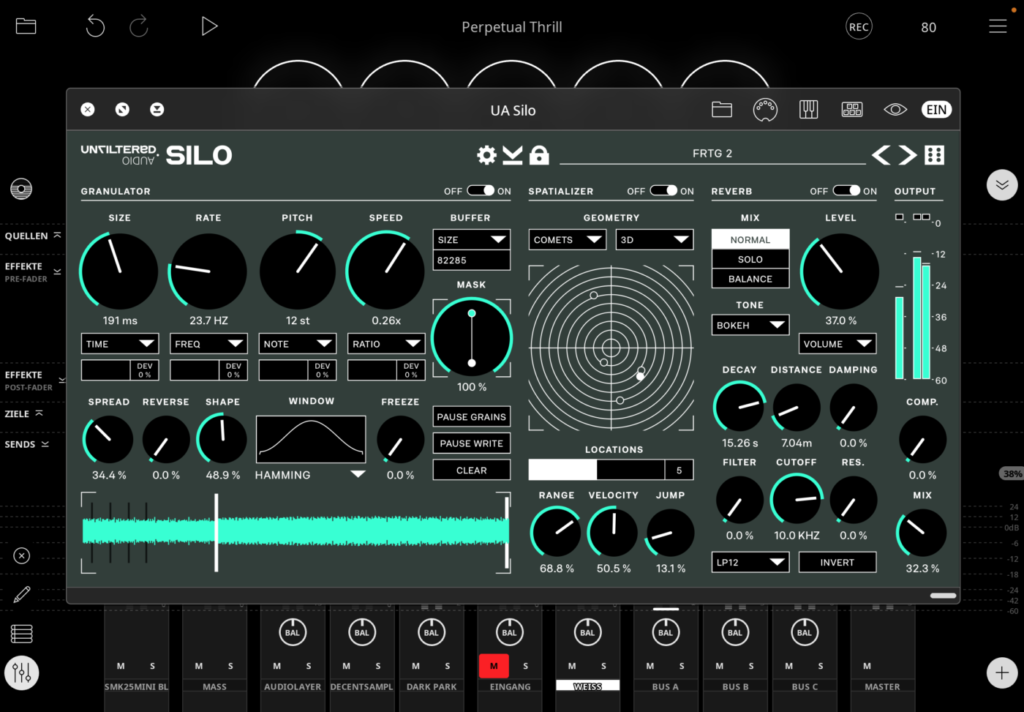Open the randomize dice icon
Image resolution: width=1024 pixels, height=712 pixels.
point(934,155)
